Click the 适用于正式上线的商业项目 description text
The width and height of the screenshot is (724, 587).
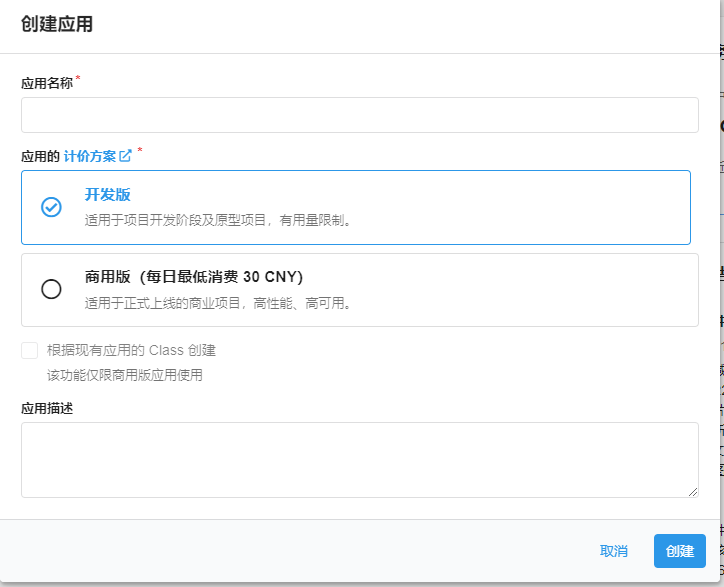218,303
